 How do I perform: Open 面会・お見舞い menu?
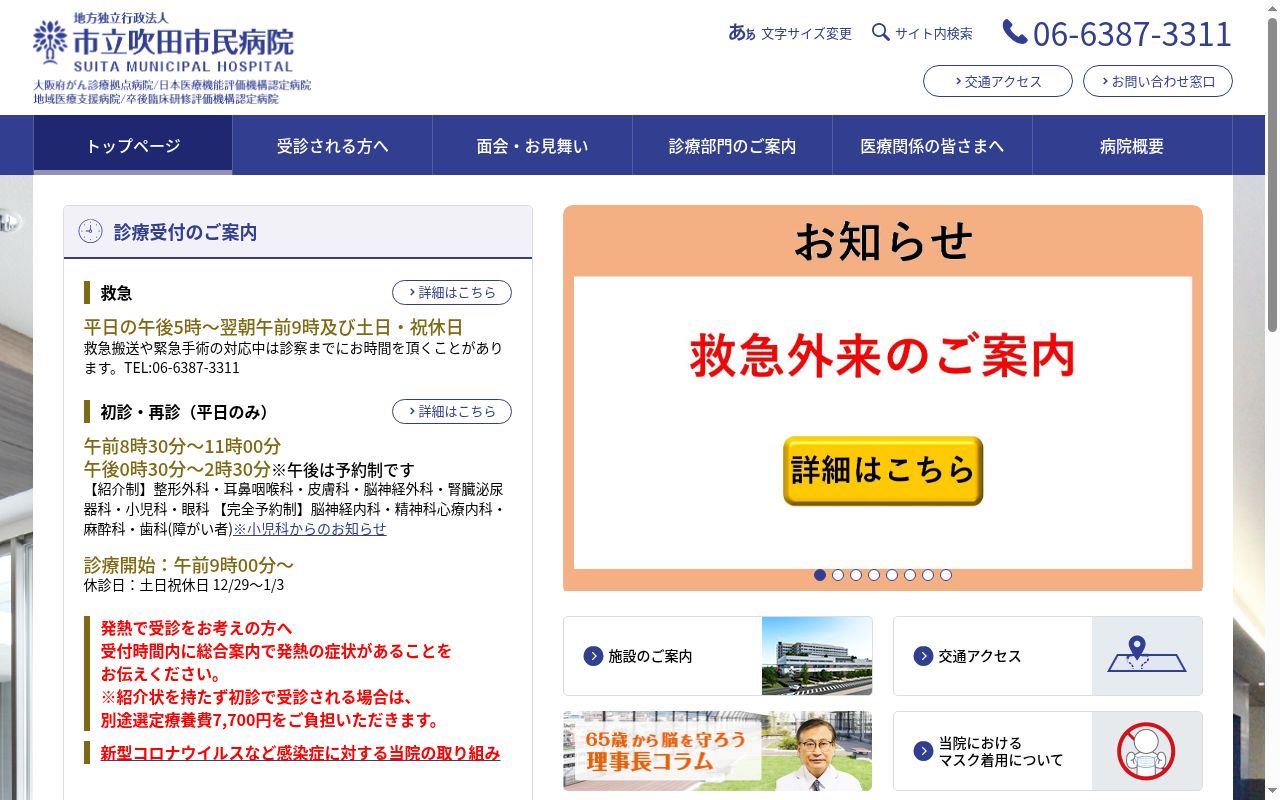coord(533,145)
